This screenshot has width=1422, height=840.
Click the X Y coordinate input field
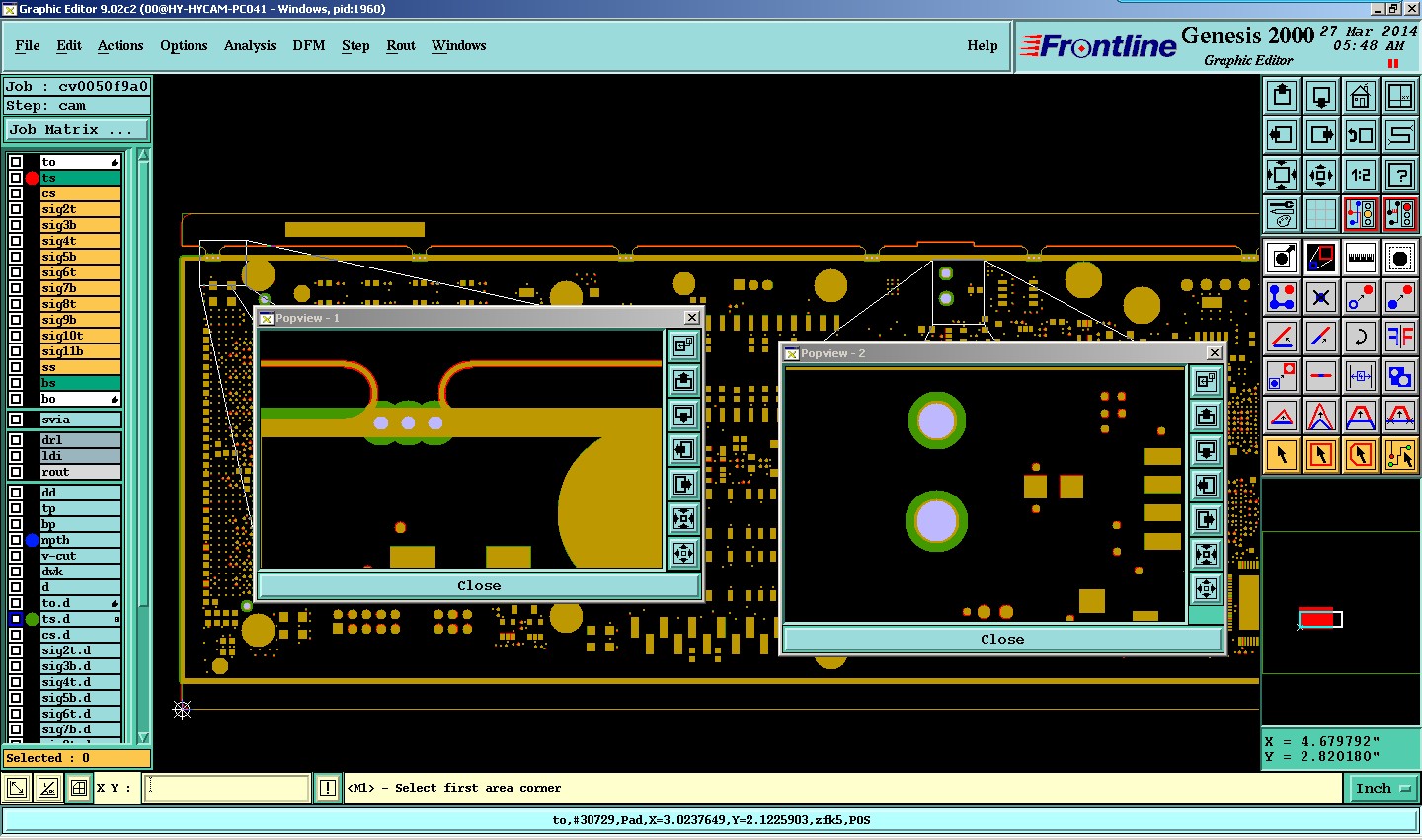click(227, 788)
